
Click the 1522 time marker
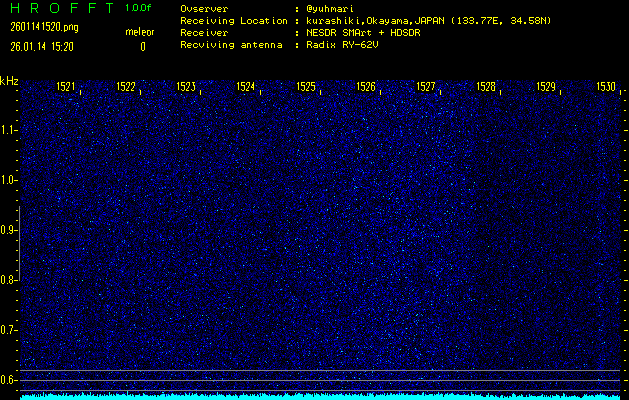(x=126, y=87)
